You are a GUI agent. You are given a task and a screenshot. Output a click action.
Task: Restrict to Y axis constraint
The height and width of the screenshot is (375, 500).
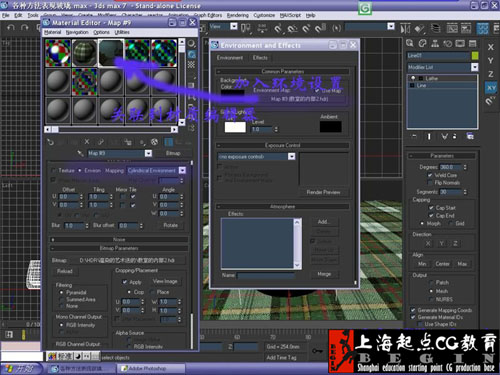[x=491, y=61]
